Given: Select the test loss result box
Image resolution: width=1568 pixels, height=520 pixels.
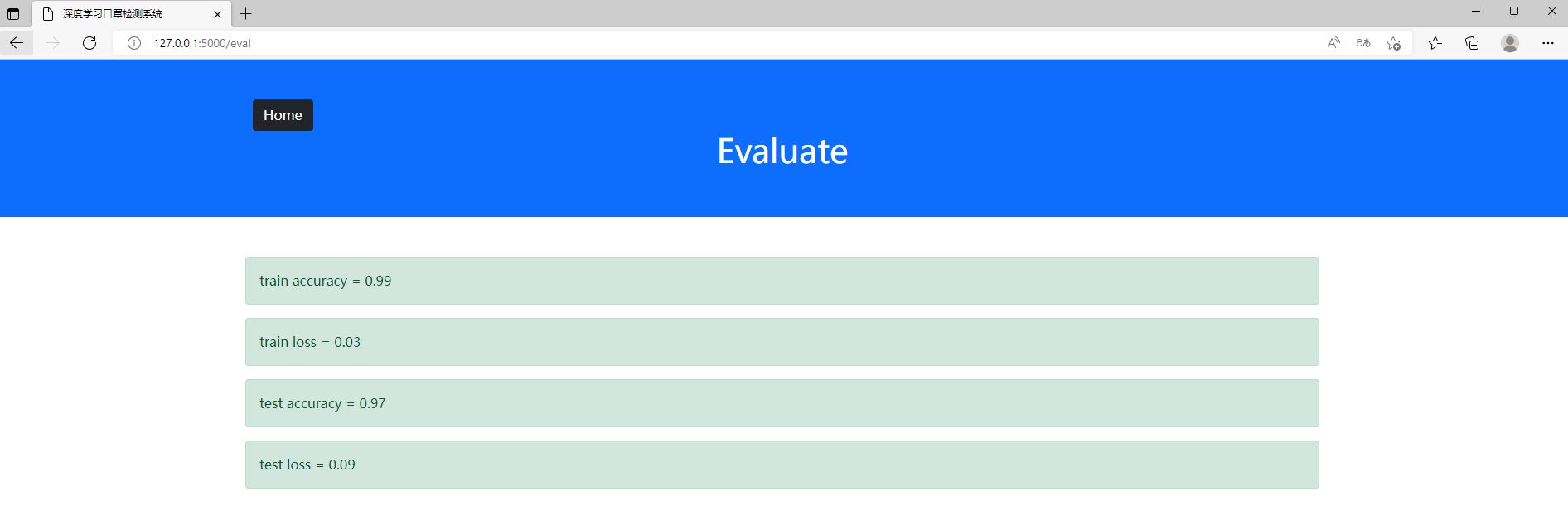Looking at the screenshot, I should (x=782, y=465).
